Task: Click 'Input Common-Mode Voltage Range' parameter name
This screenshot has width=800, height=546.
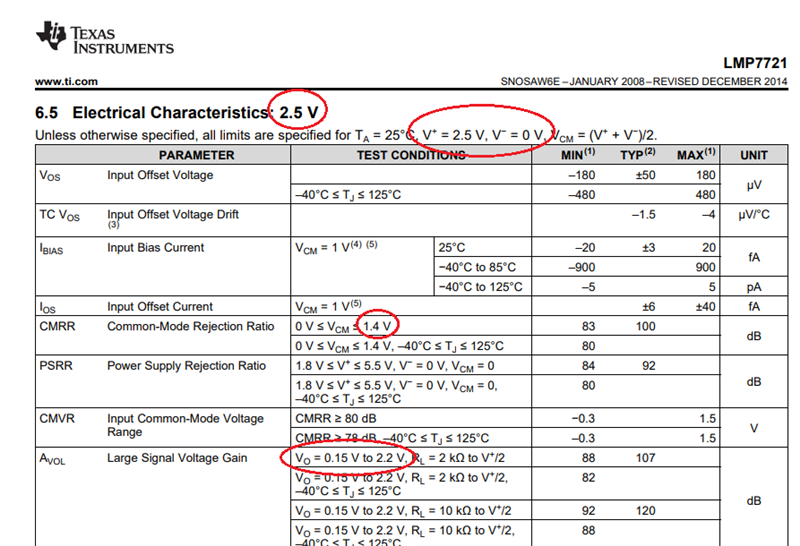Action: [185, 425]
